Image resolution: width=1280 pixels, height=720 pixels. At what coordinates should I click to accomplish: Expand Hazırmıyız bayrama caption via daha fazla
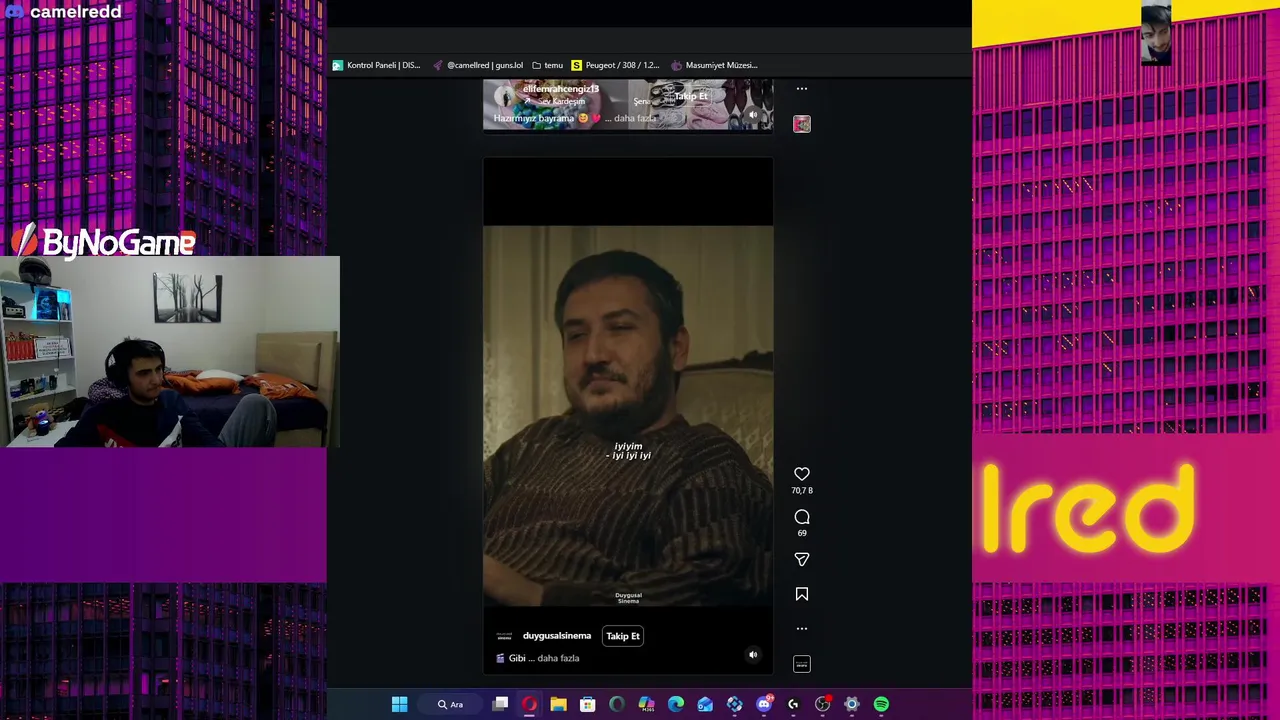(635, 118)
